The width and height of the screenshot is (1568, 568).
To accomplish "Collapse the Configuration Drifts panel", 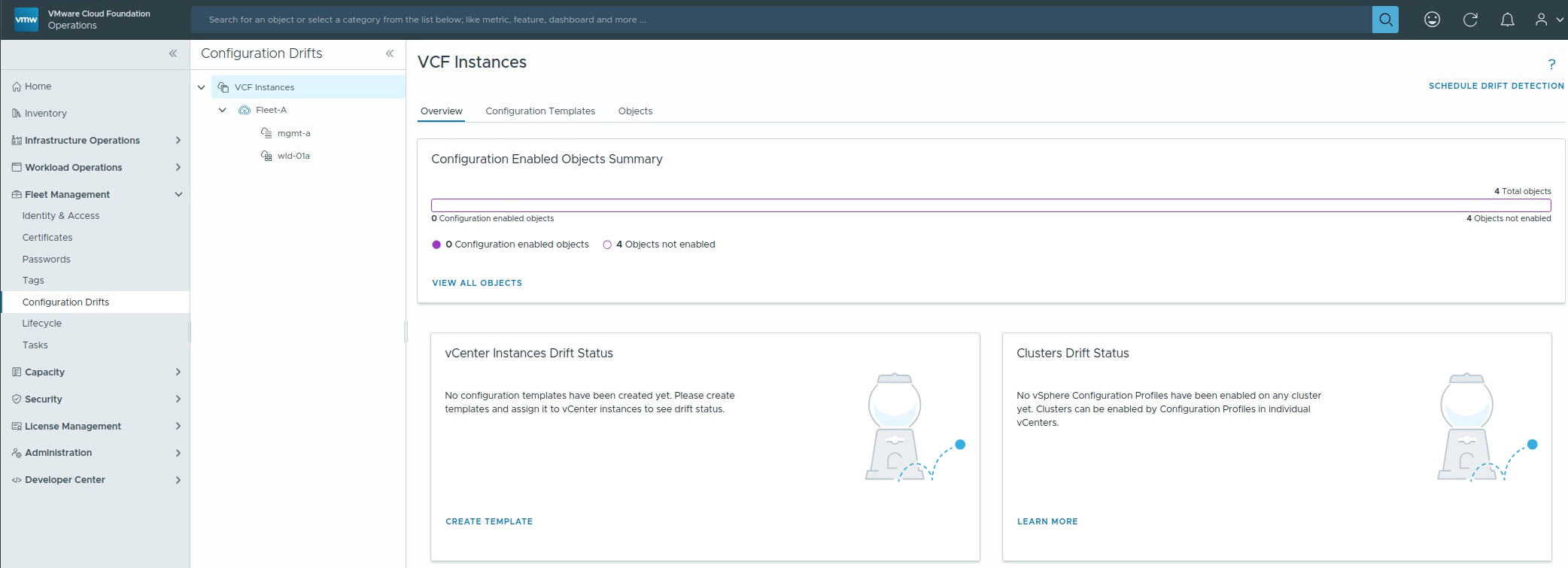I will coord(390,53).
